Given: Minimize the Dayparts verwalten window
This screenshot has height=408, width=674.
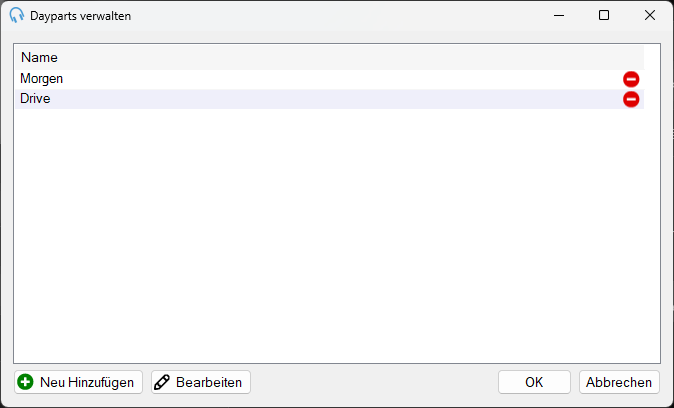Looking at the screenshot, I should pos(559,15).
